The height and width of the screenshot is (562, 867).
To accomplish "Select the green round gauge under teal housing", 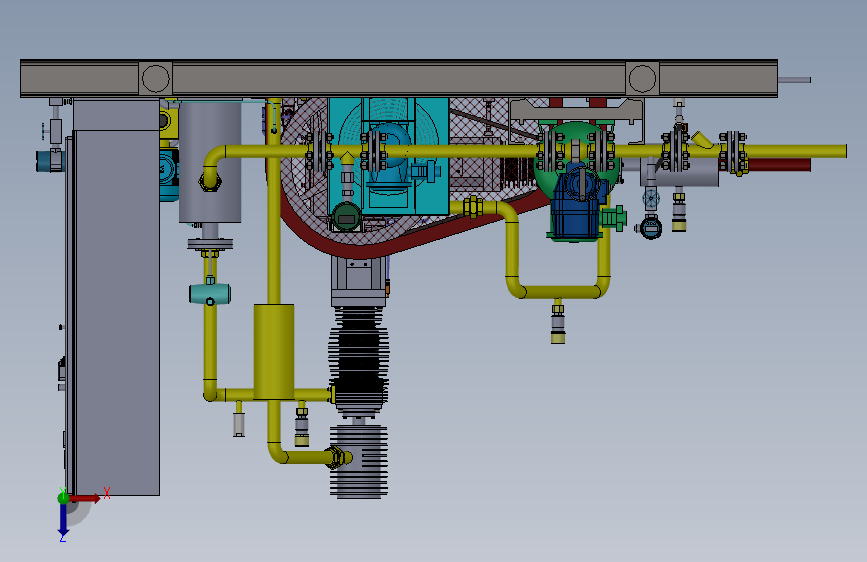I will (x=346, y=217).
